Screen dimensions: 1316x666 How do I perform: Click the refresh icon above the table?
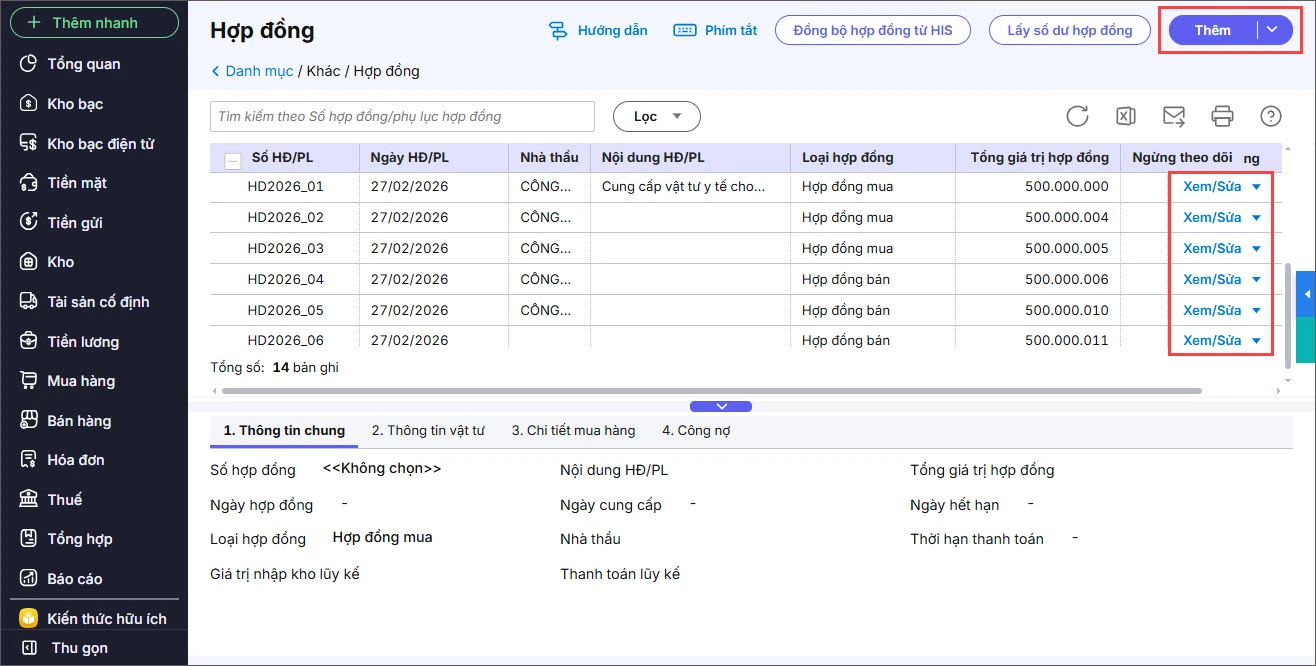pos(1077,116)
